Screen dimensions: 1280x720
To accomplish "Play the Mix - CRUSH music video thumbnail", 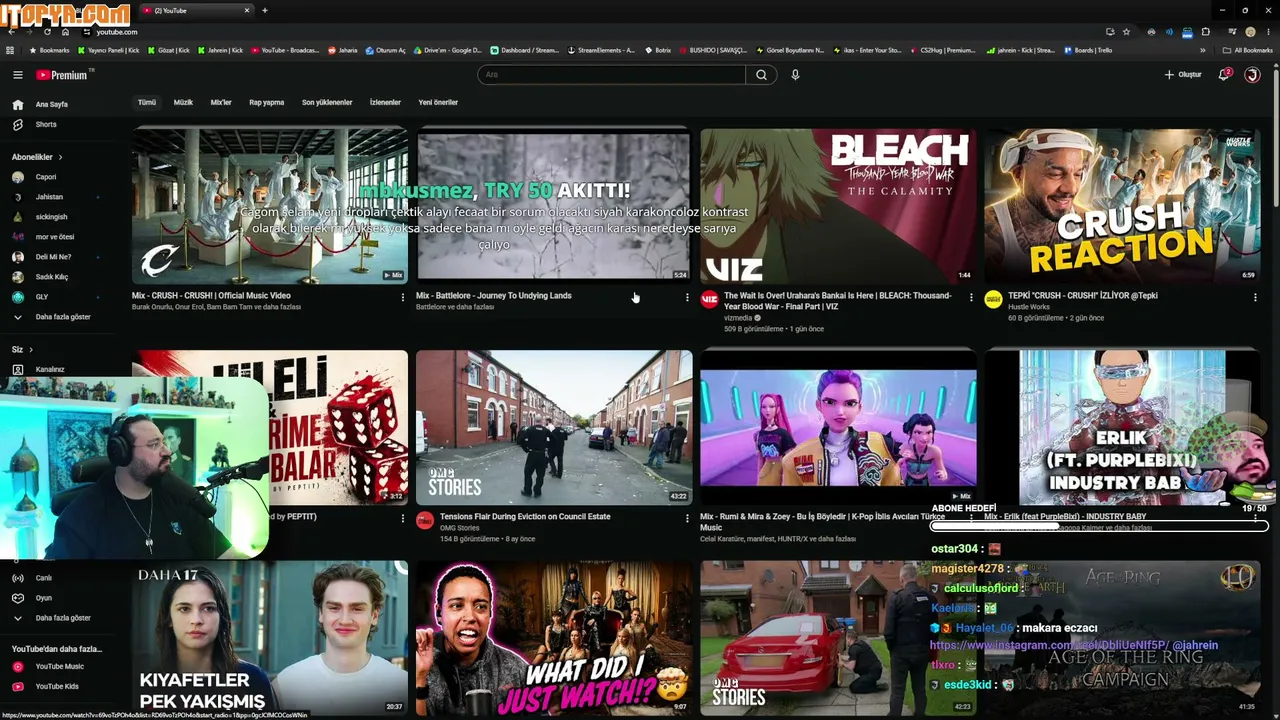I will (x=270, y=205).
